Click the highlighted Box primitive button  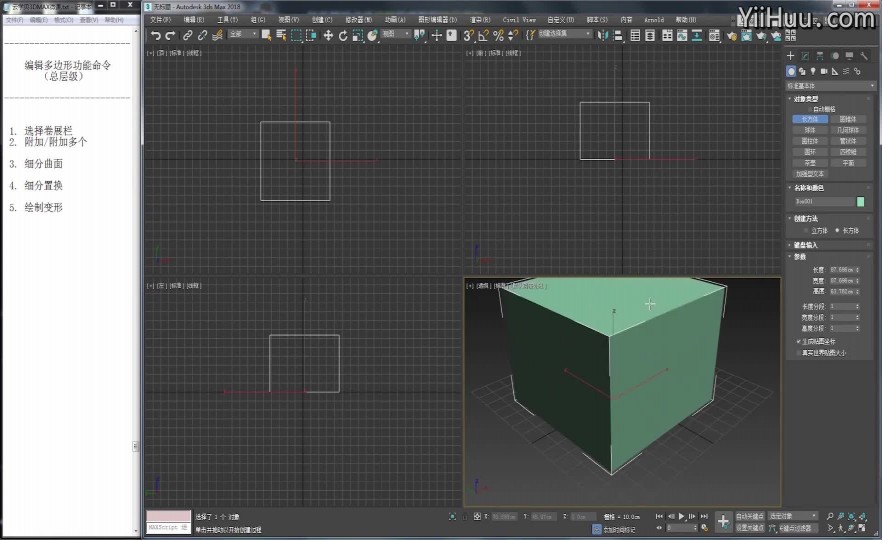click(x=810, y=119)
